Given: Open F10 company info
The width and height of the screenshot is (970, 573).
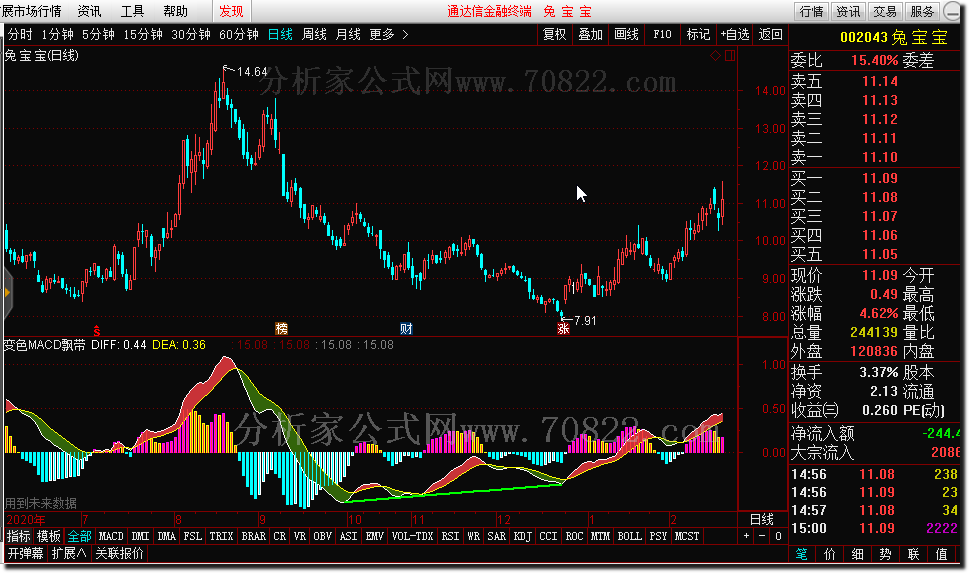Looking at the screenshot, I should 662,35.
